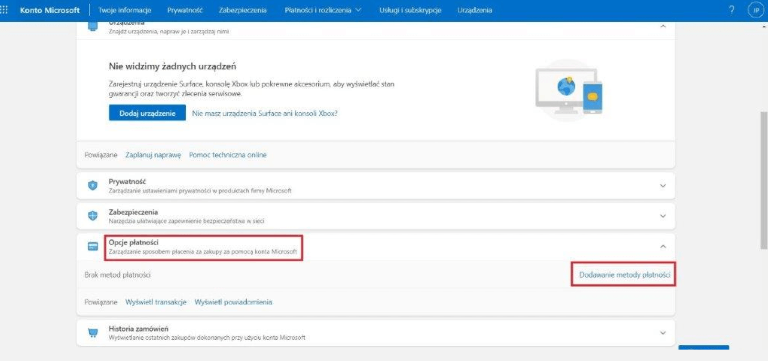Click the Historia zamówień cart icon

pyautogui.click(x=93, y=333)
